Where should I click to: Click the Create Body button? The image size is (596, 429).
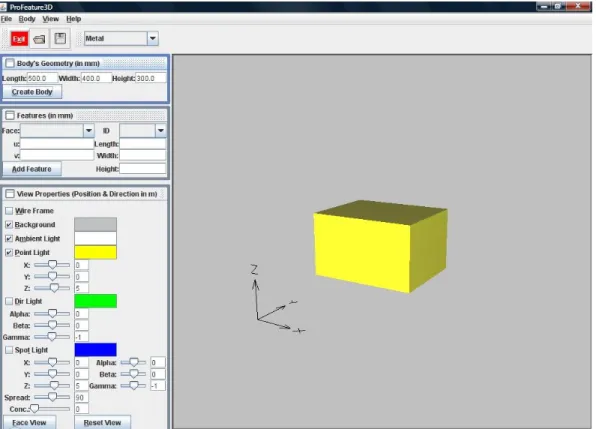pos(32,92)
